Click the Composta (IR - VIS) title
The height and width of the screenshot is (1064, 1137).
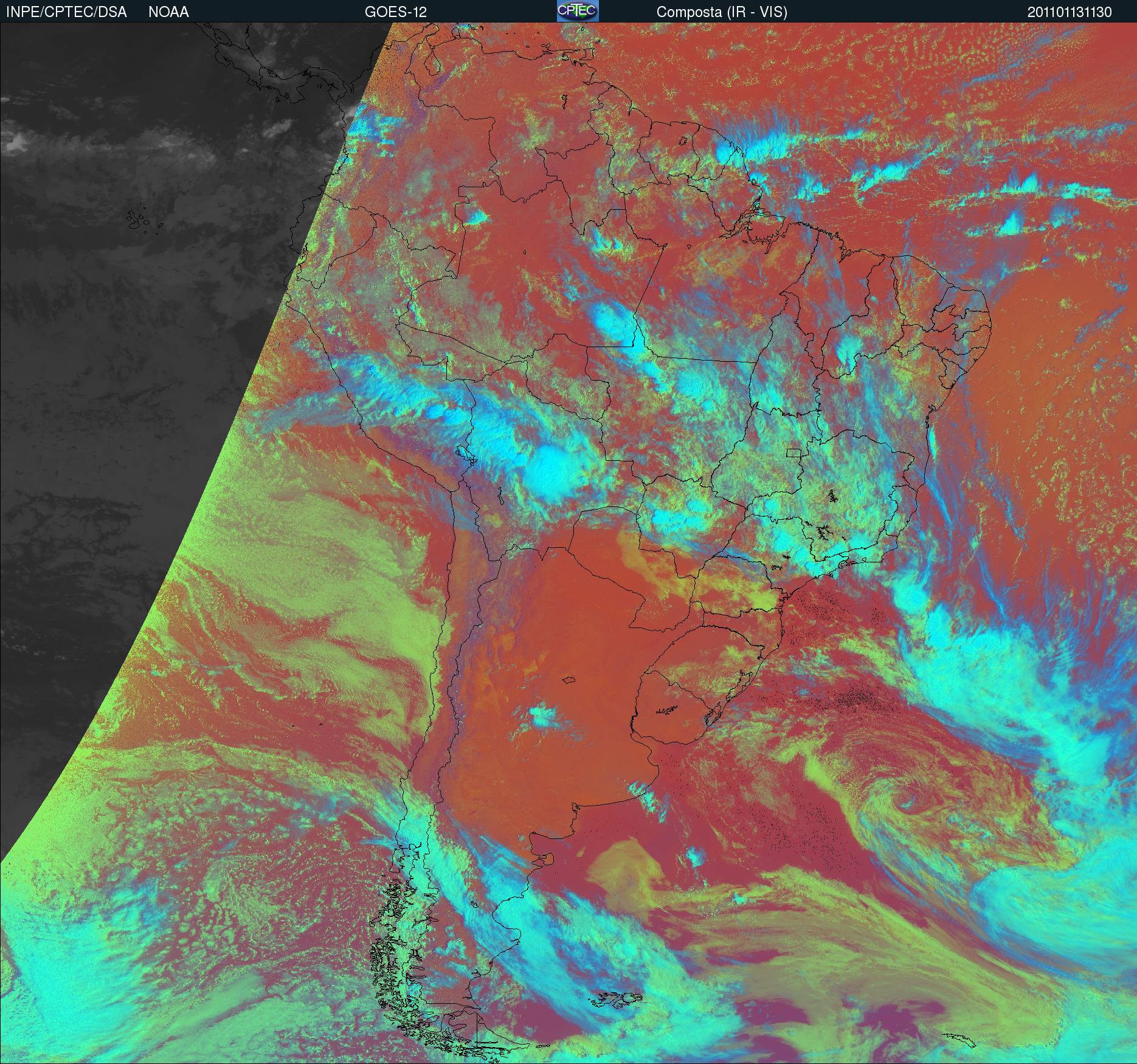coord(722,12)
